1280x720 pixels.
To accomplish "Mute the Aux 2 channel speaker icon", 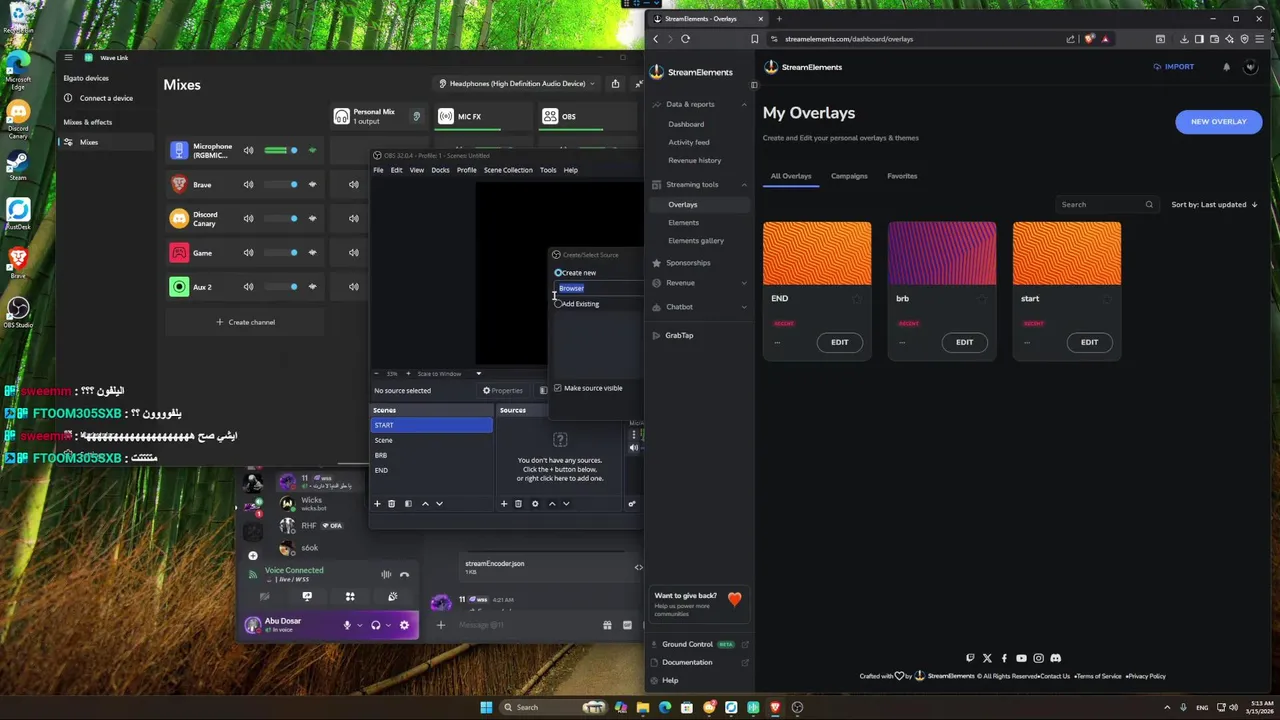I will [x=248, y=286].
